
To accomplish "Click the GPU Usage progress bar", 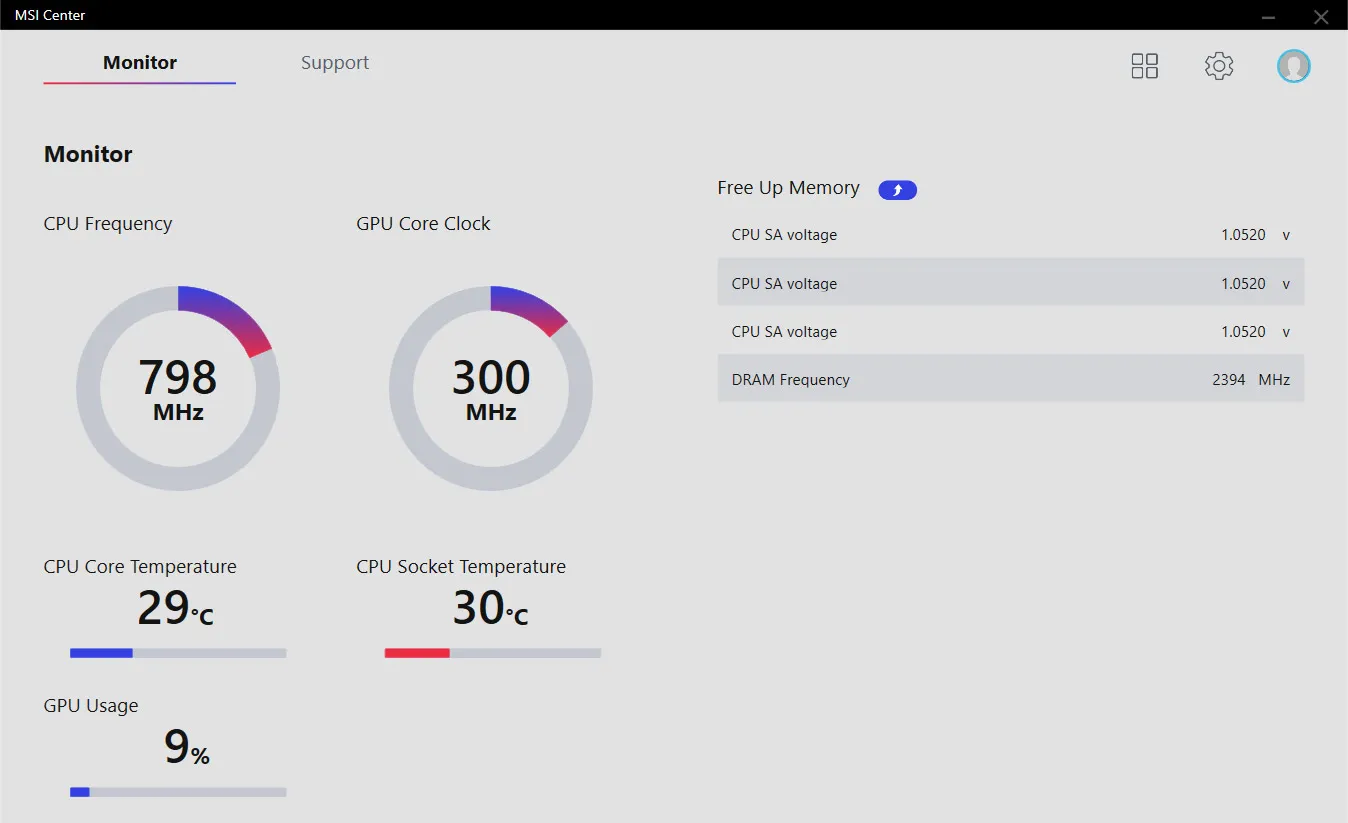I will (178, 792).
